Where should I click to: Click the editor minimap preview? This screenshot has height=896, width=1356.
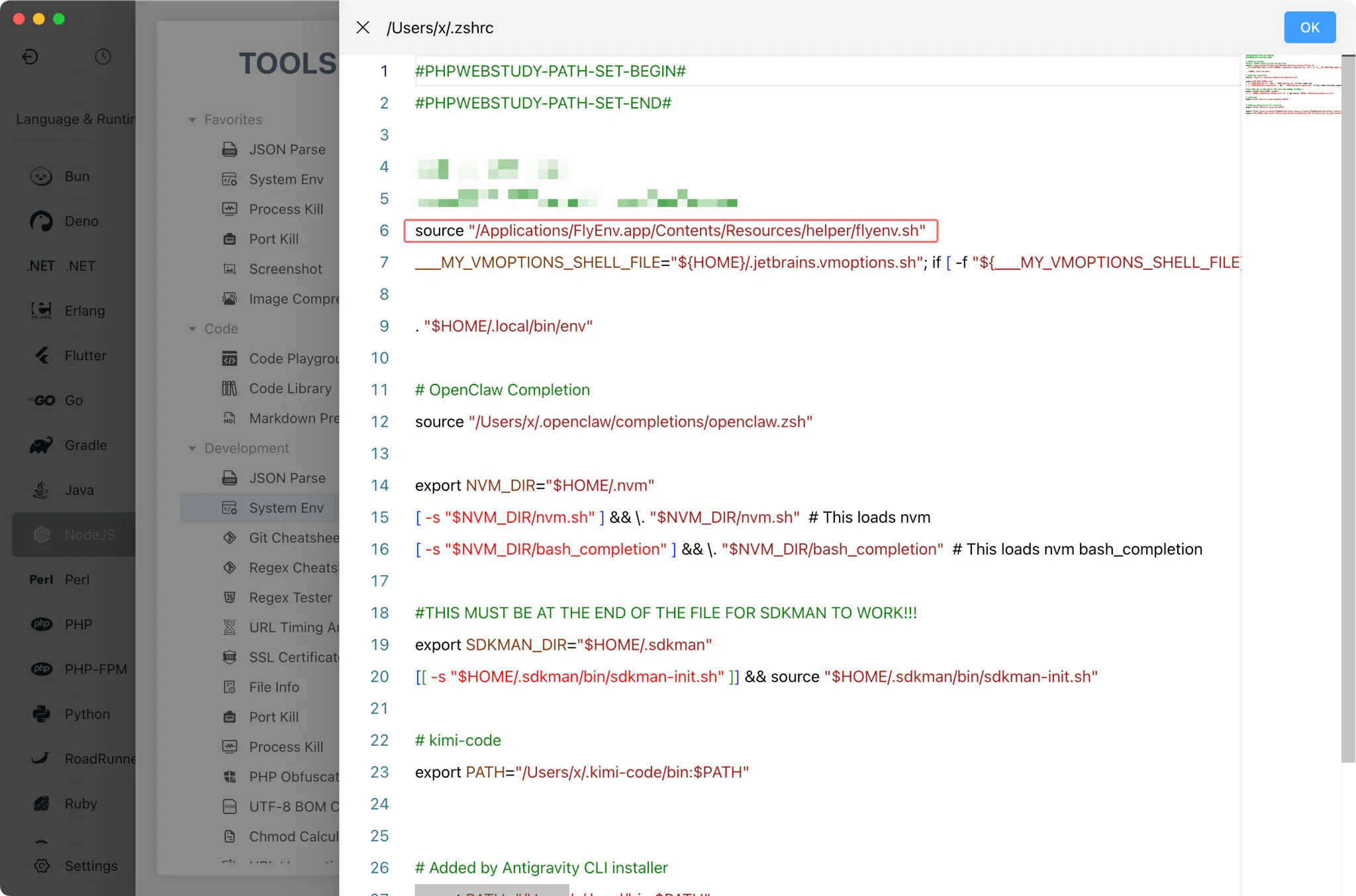(1292, 85)
